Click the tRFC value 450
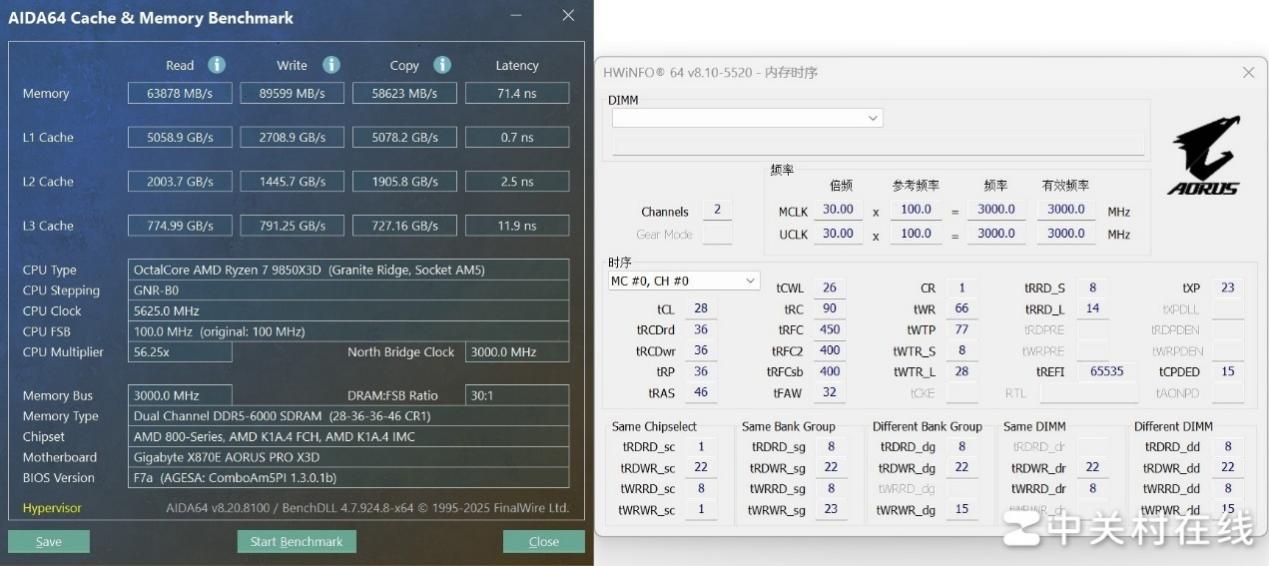This screenshot has width=1269, height=566. pos(830,330)
